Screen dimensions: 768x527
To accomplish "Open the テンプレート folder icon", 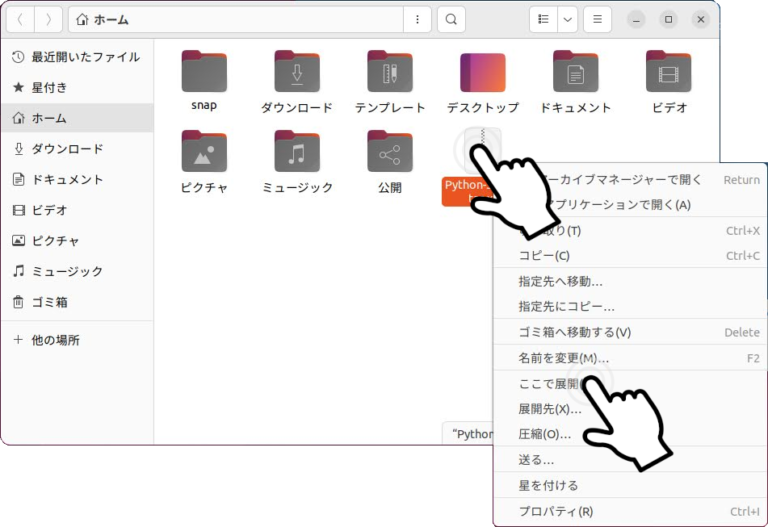I will coord(390,71).
